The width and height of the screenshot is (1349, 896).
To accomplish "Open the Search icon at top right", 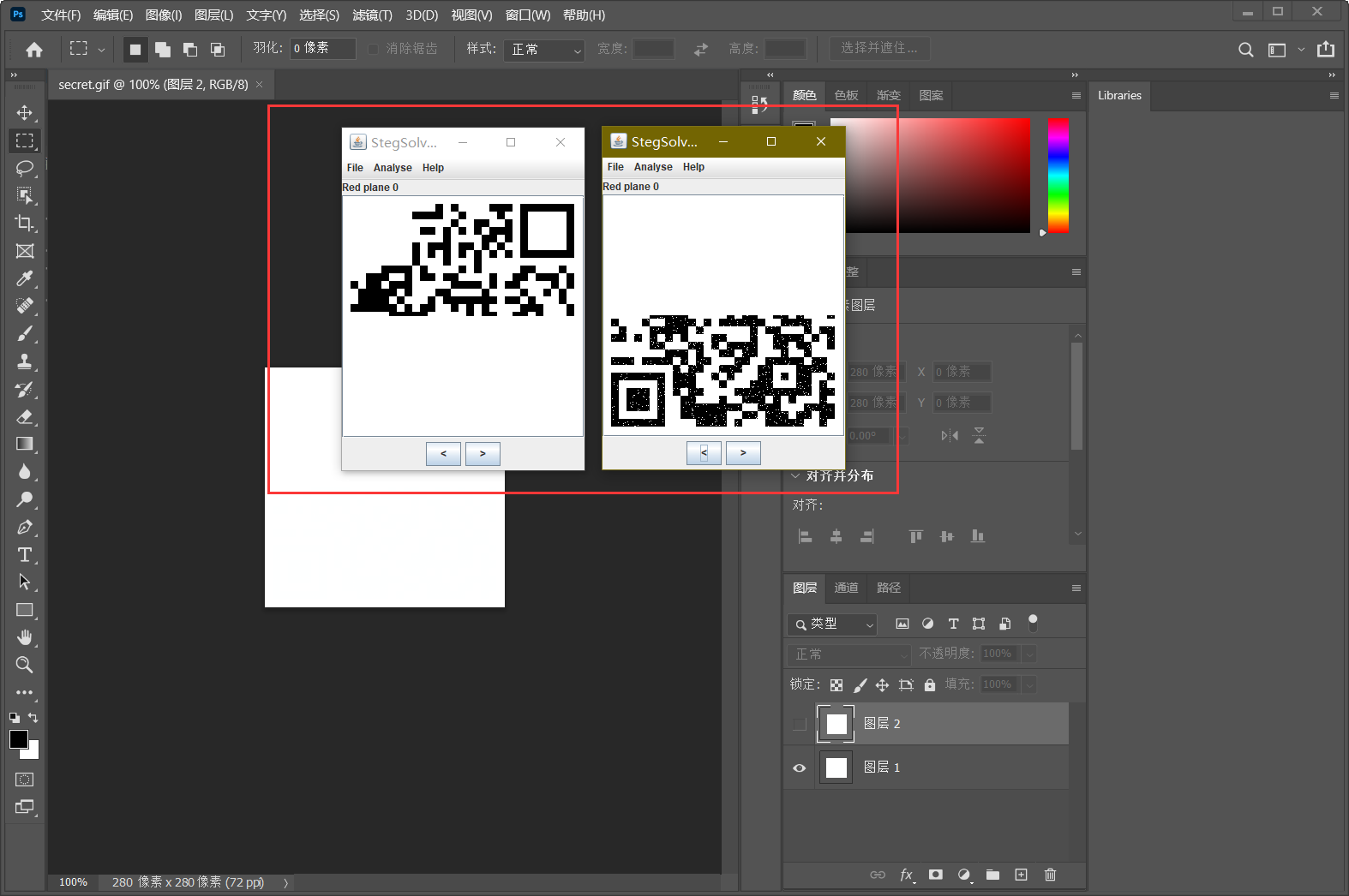I will (1246, 50).
